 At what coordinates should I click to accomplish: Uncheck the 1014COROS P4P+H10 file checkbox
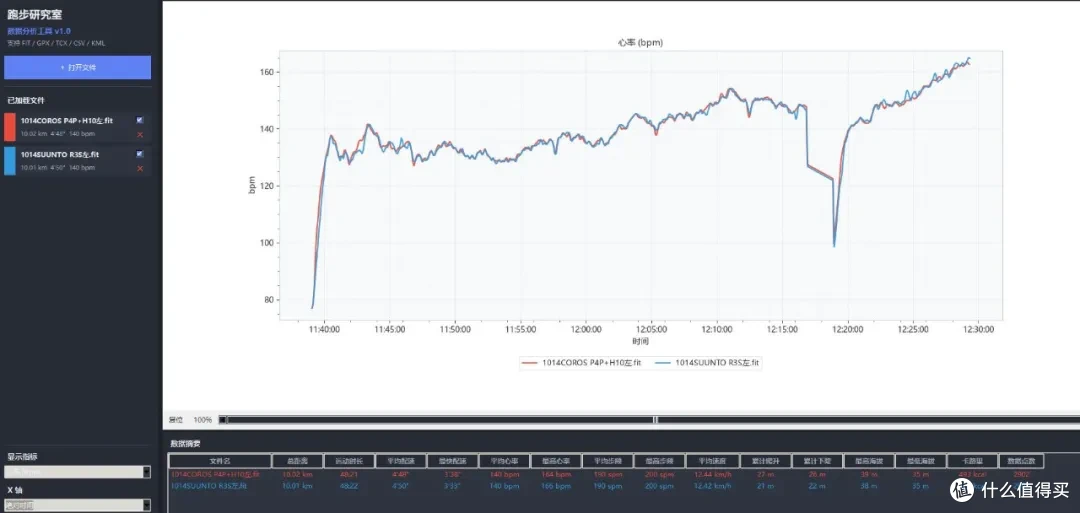pos(141,120)
